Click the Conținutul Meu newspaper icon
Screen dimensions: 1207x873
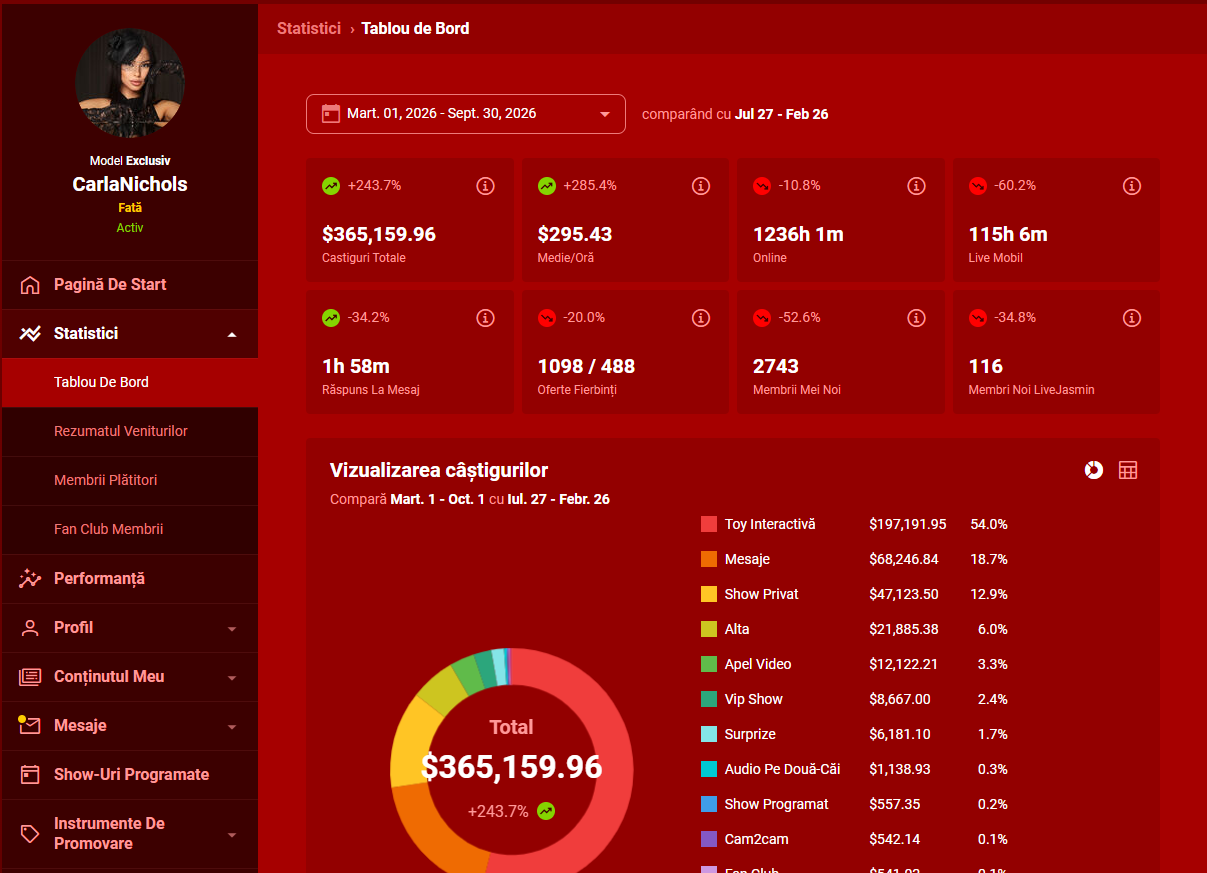pyautogui.click(x=30, y=677)
